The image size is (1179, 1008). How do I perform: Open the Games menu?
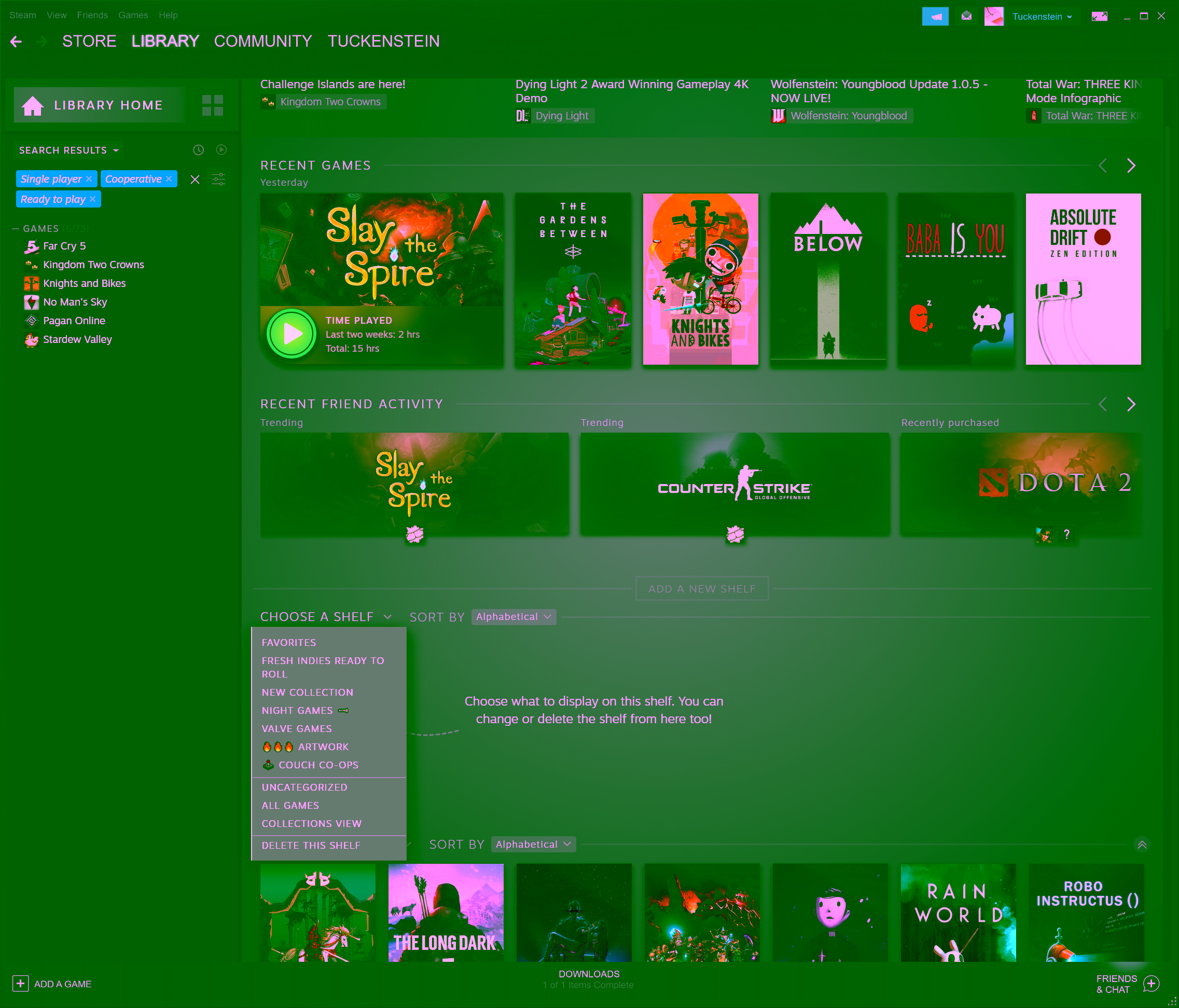point(133,16)
